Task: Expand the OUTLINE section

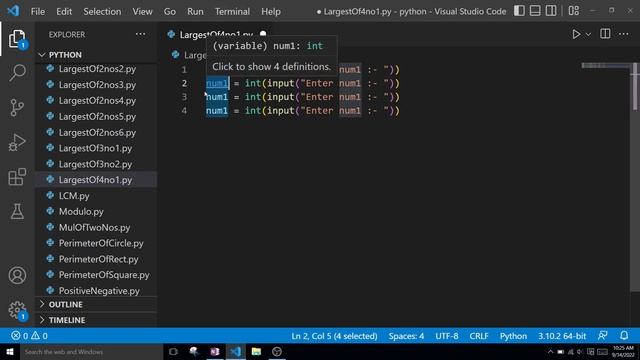Action: [96, 304]
